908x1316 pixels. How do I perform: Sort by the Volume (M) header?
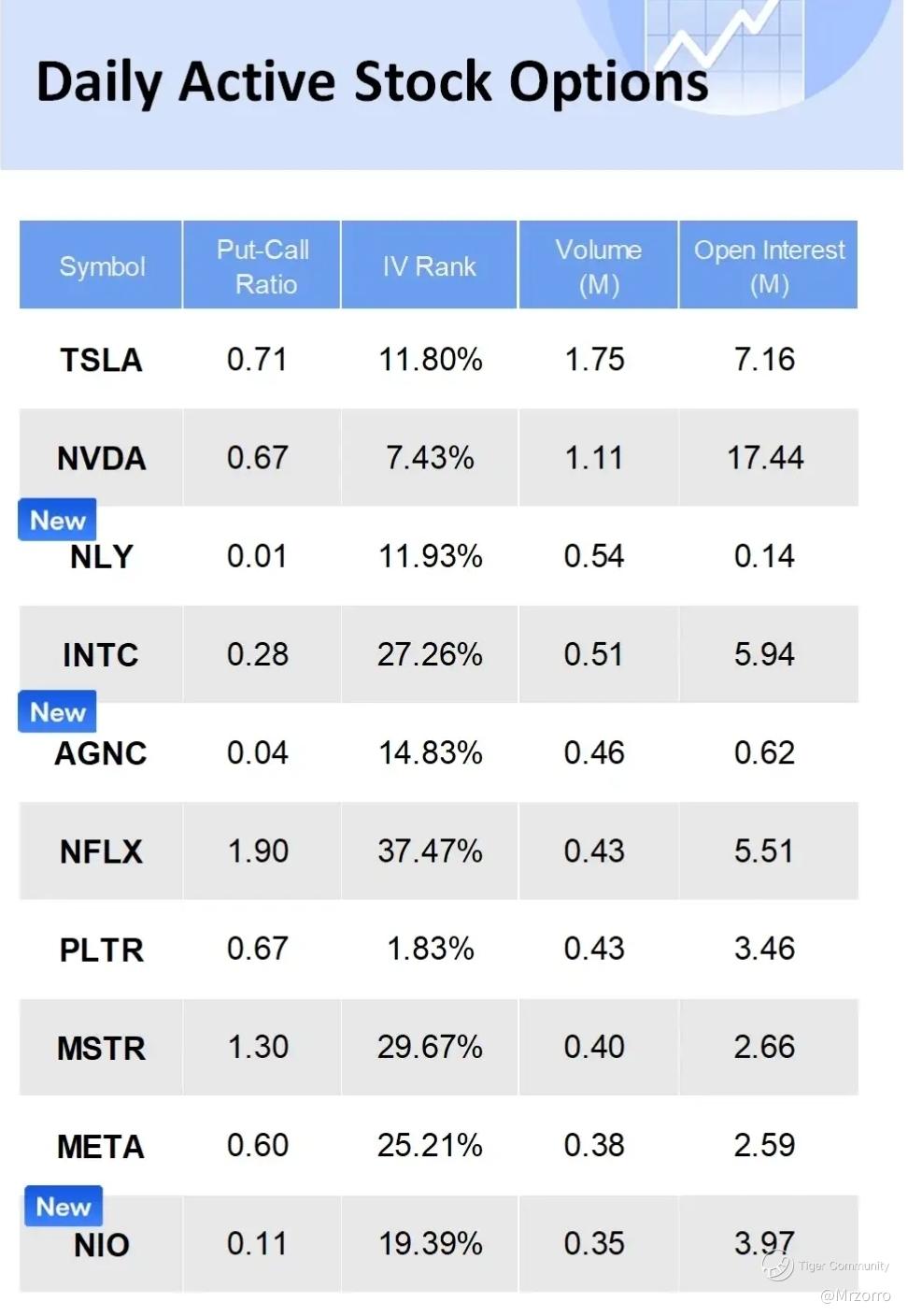pos(598,266)
